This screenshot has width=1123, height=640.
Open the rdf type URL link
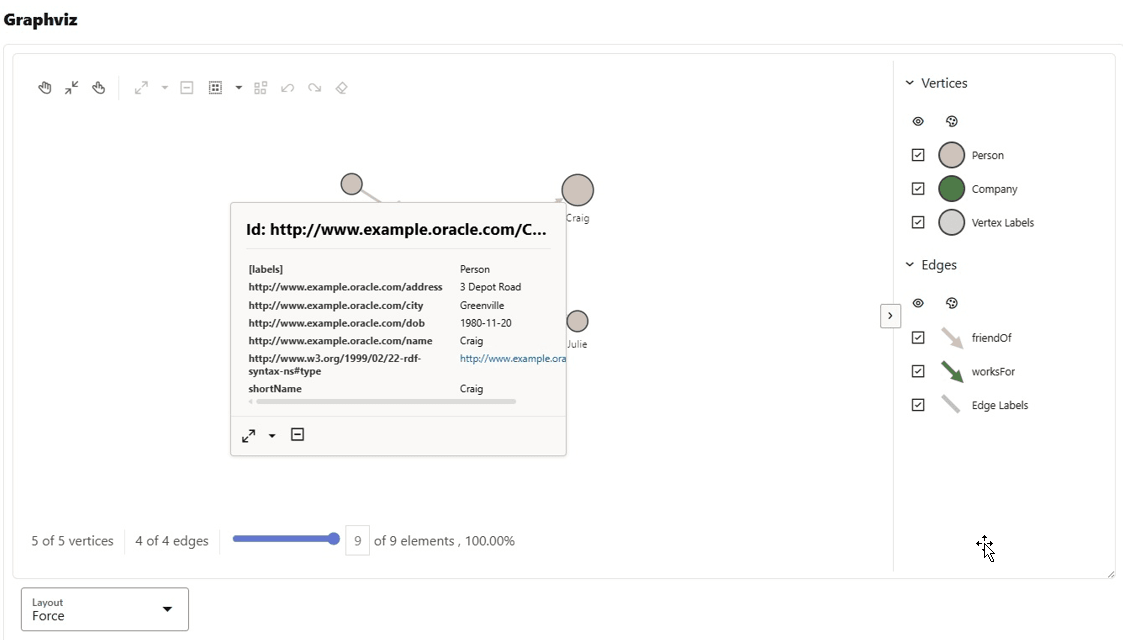pyautogui.click(x=513, y=359)
